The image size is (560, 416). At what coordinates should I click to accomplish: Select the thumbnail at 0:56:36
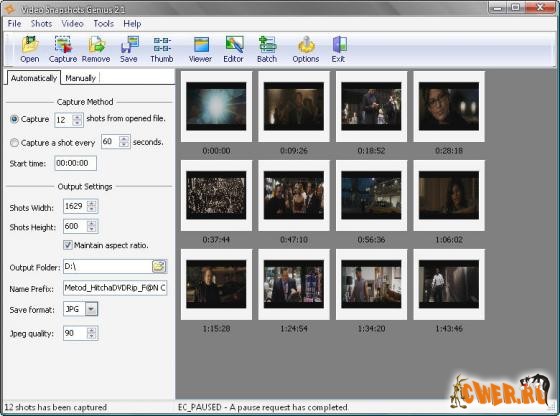point(371,195)
